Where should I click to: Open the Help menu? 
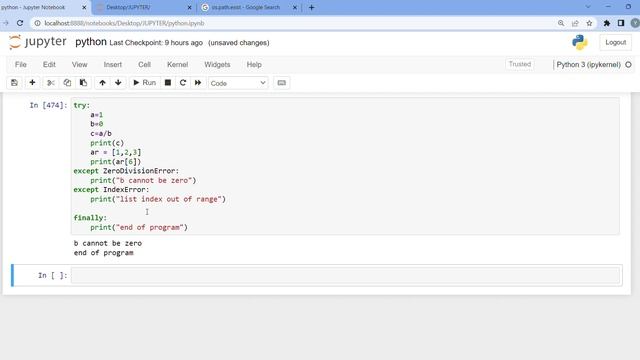pos(254,64)
